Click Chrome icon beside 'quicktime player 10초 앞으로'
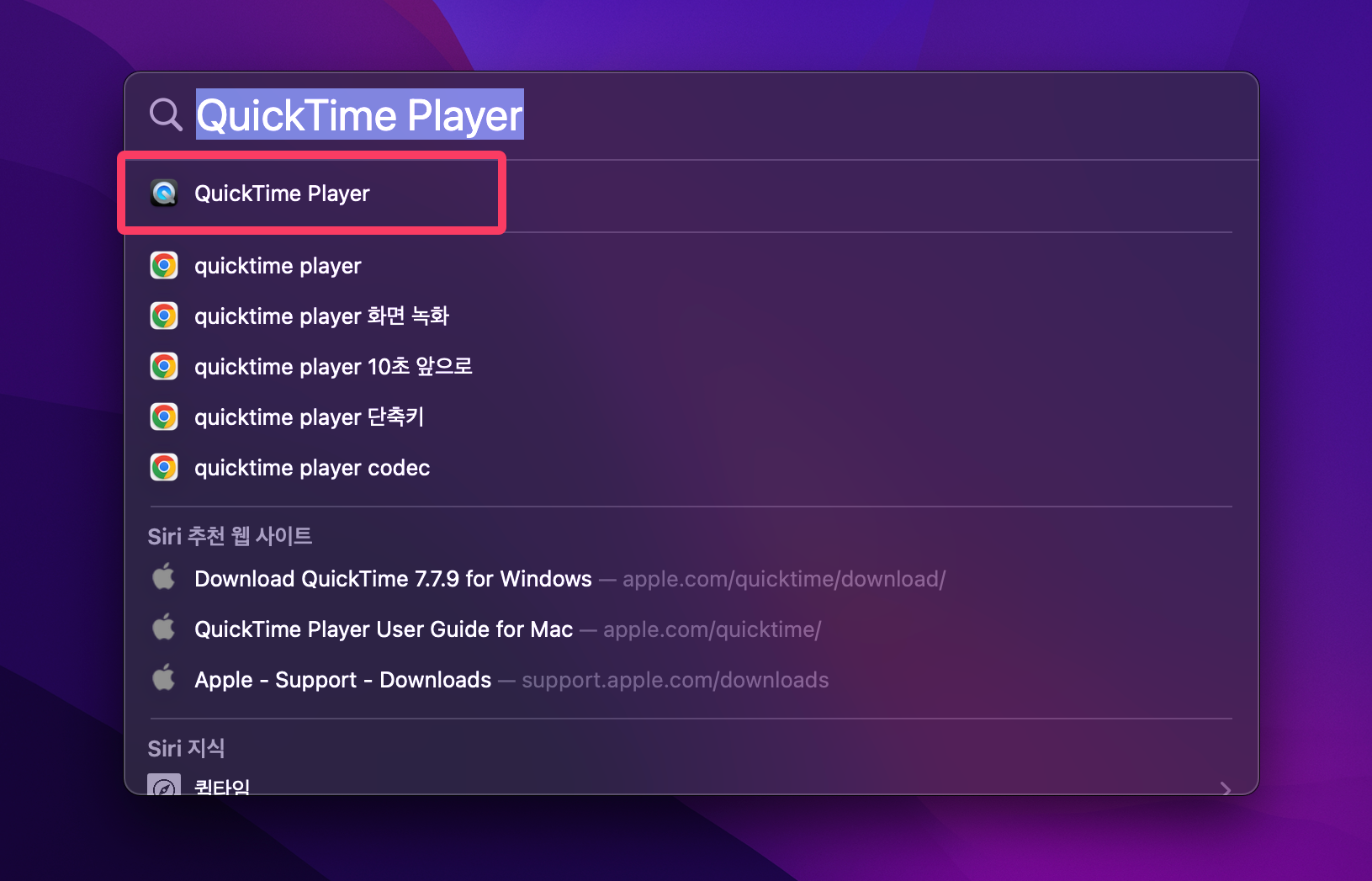This screenshot has width=1372, height=881. click(x=164, y=367)
